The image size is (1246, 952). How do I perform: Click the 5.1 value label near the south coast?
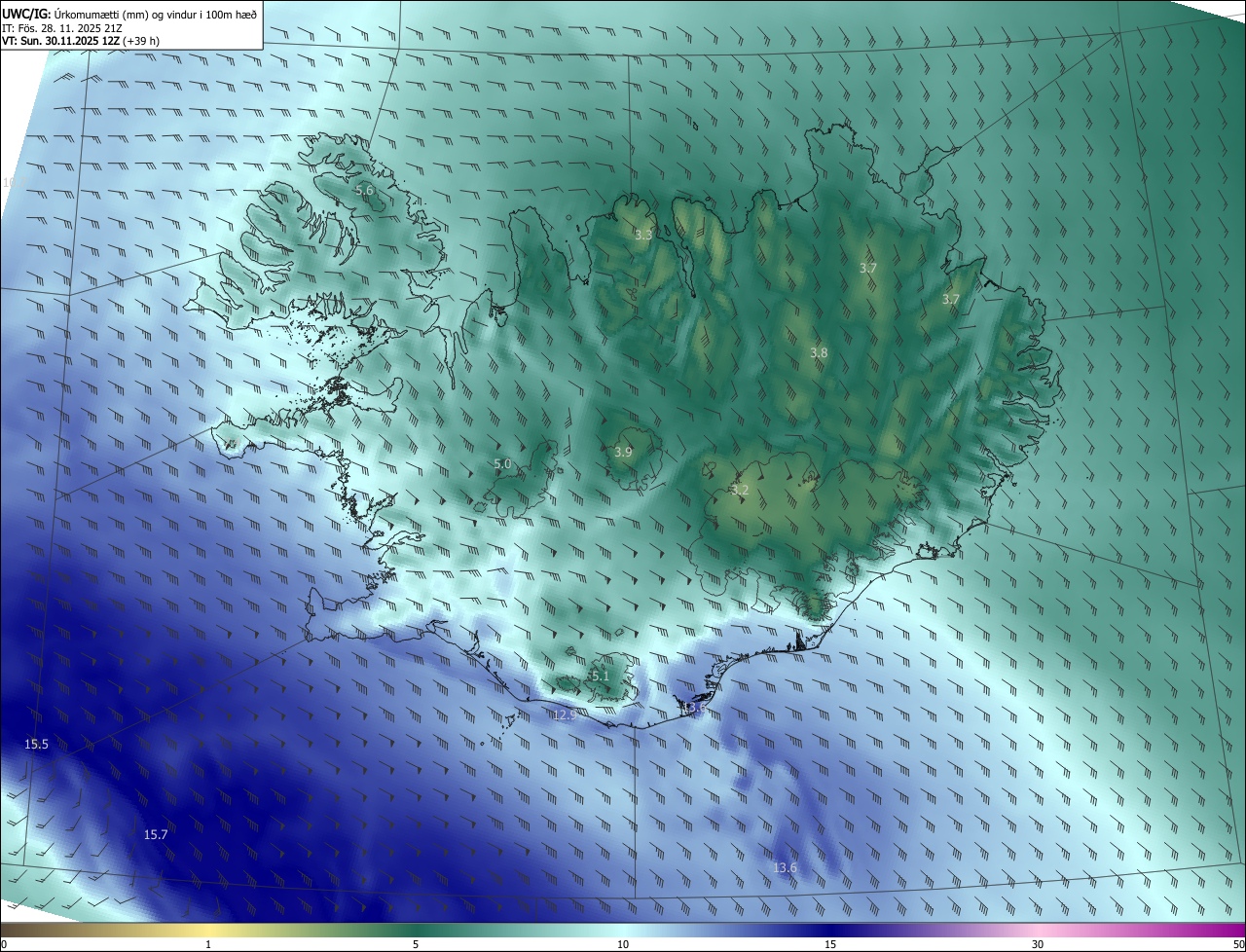coord(600,676)
